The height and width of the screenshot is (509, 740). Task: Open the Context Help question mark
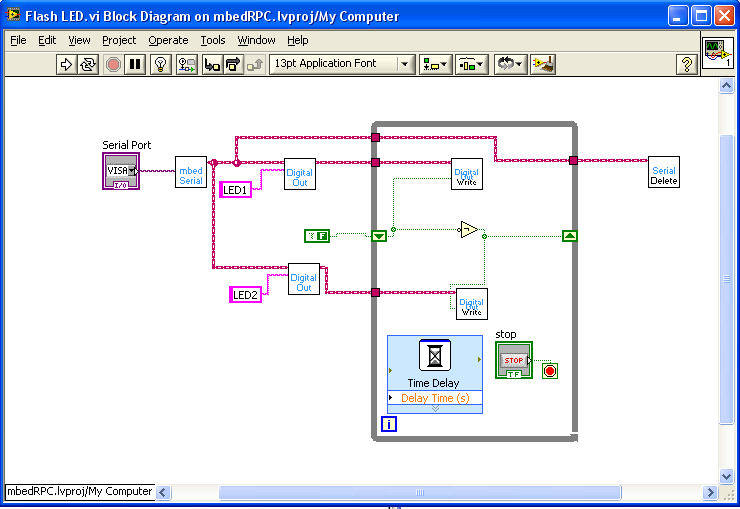tap(687, 64)
